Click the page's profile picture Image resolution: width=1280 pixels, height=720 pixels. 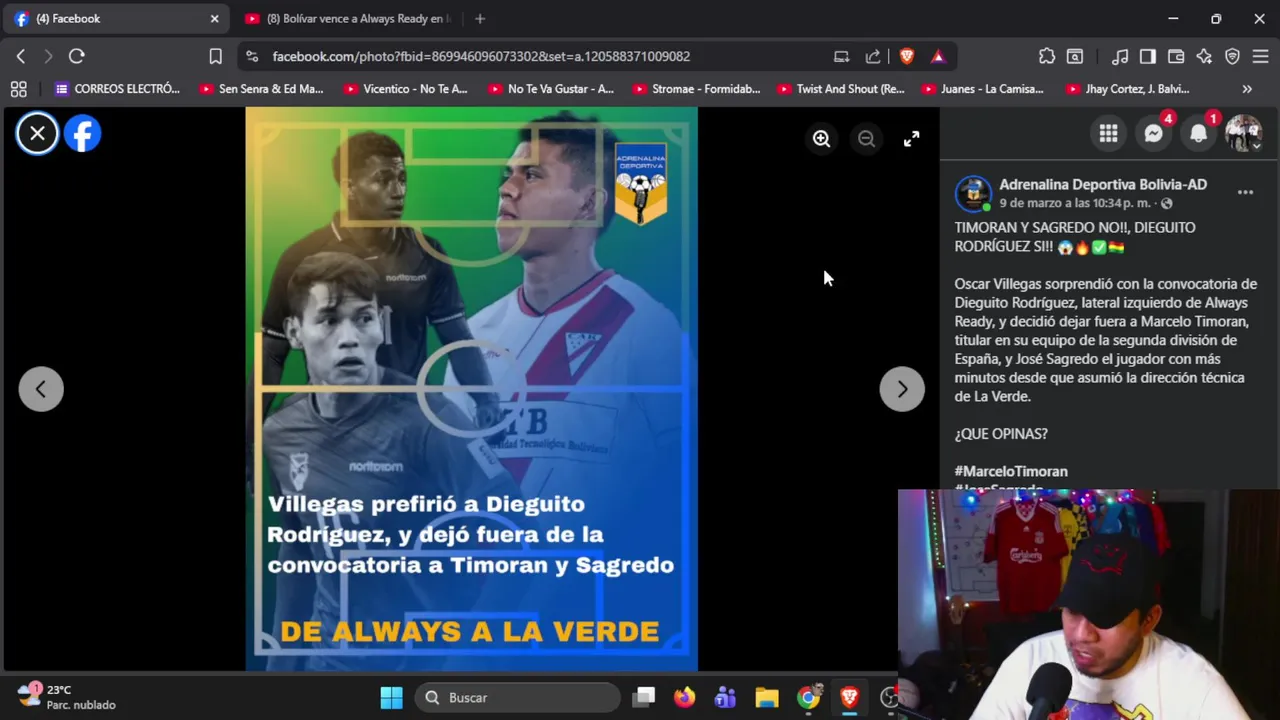pos(973,193)
